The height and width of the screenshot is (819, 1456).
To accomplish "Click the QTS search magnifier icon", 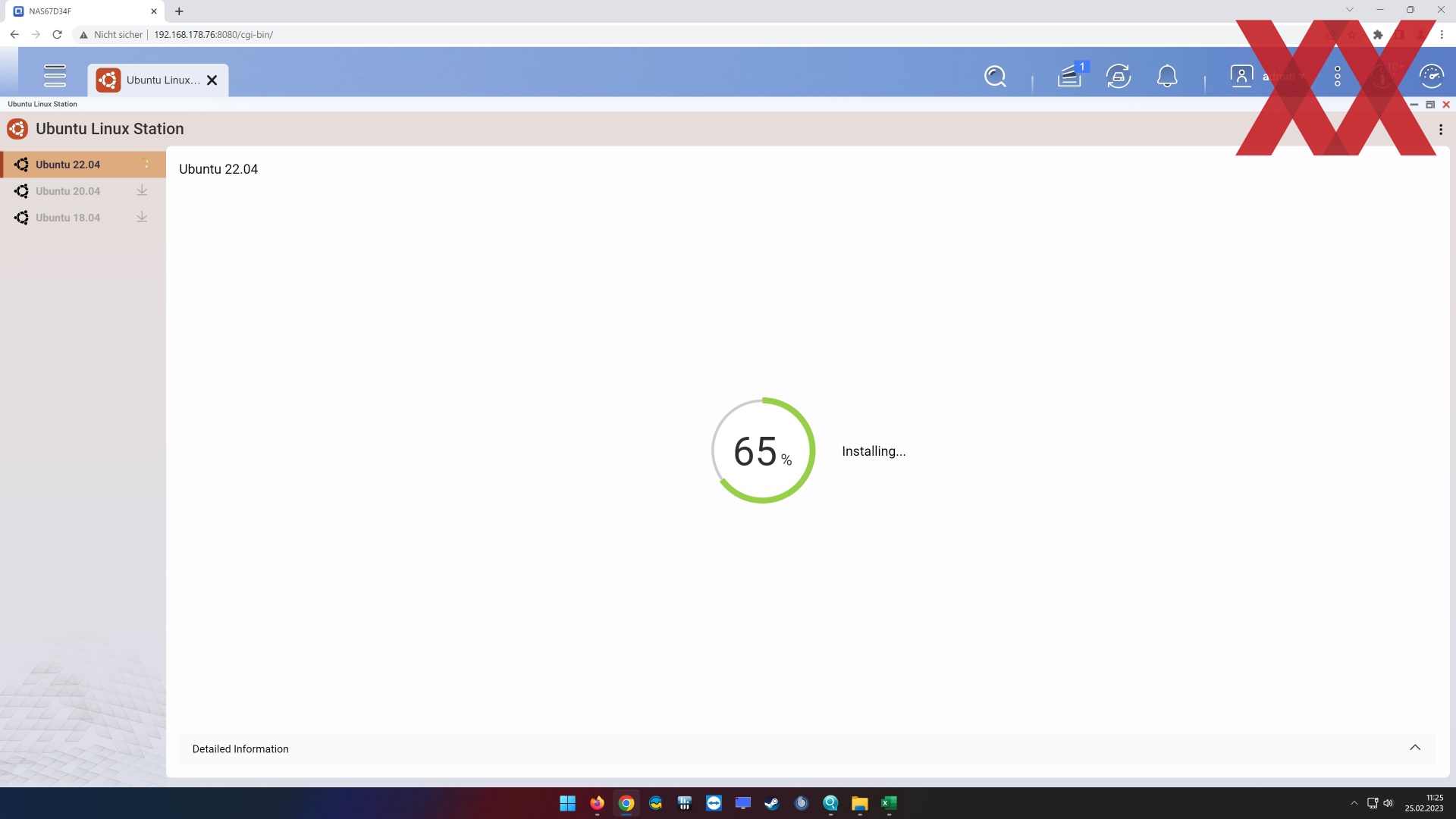I will click(995, 77).
